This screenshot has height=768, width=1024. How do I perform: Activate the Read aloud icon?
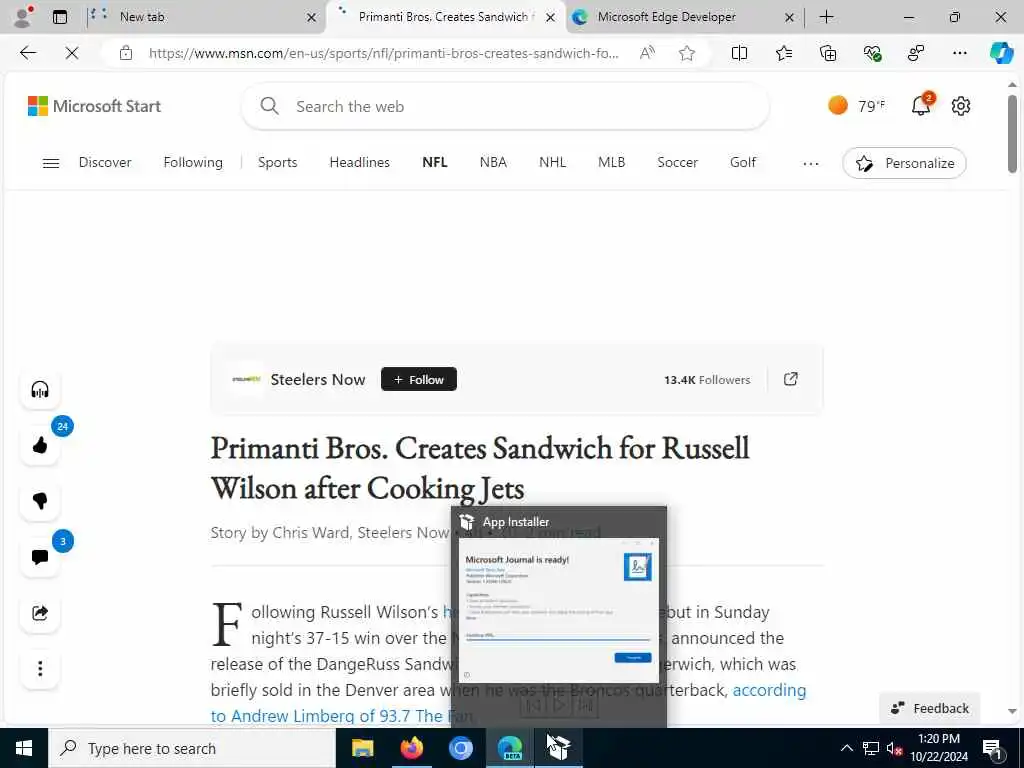647,53
